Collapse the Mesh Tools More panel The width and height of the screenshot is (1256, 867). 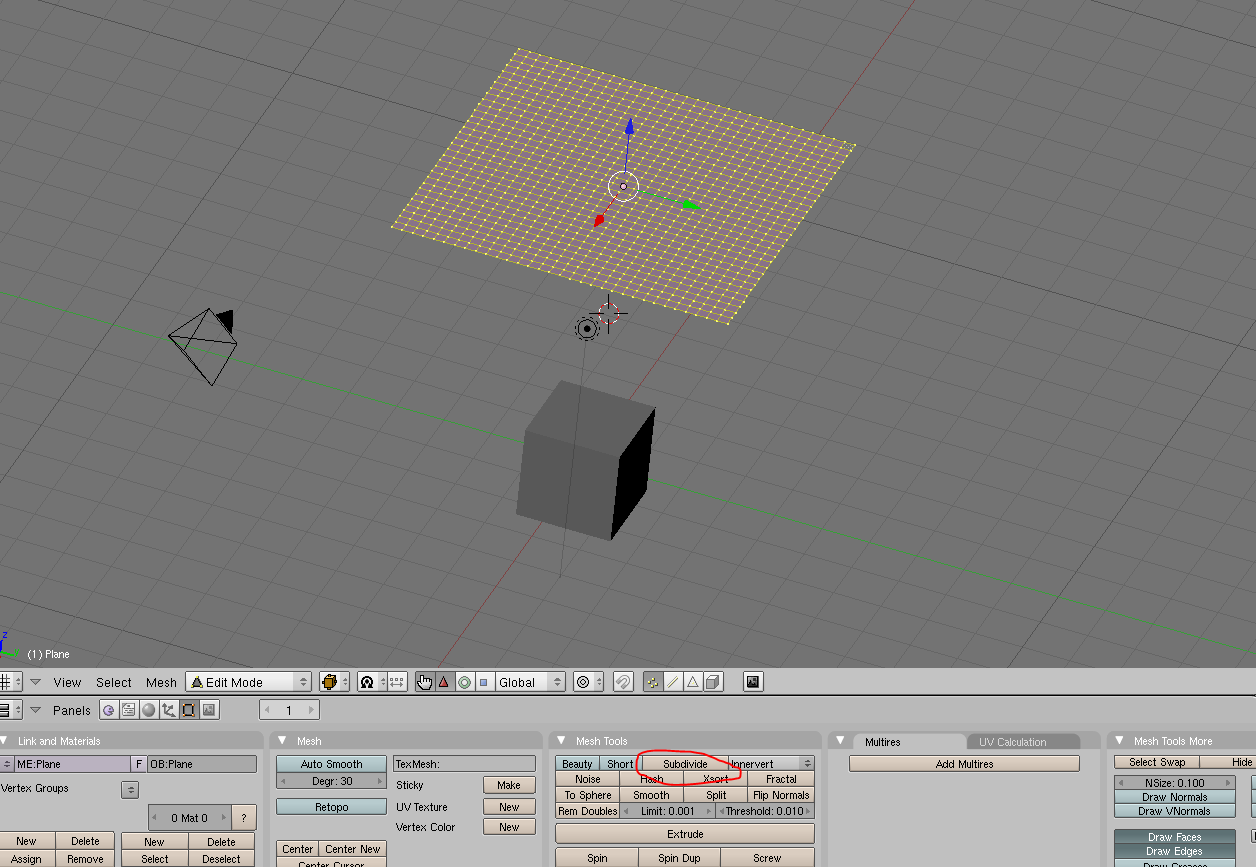(x=1119, y=741)
